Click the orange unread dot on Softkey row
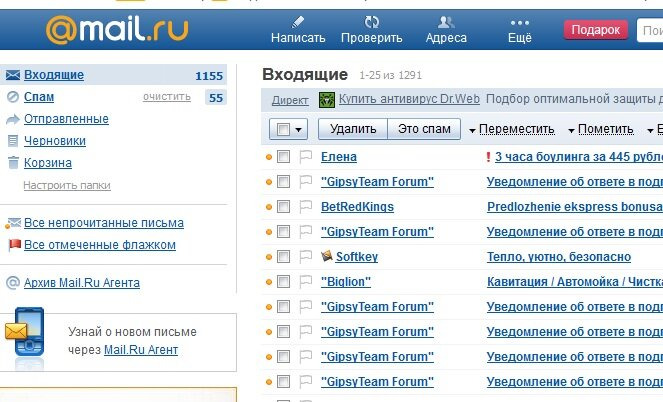This screenshot has width=663, height=402. tap(268, 257)
